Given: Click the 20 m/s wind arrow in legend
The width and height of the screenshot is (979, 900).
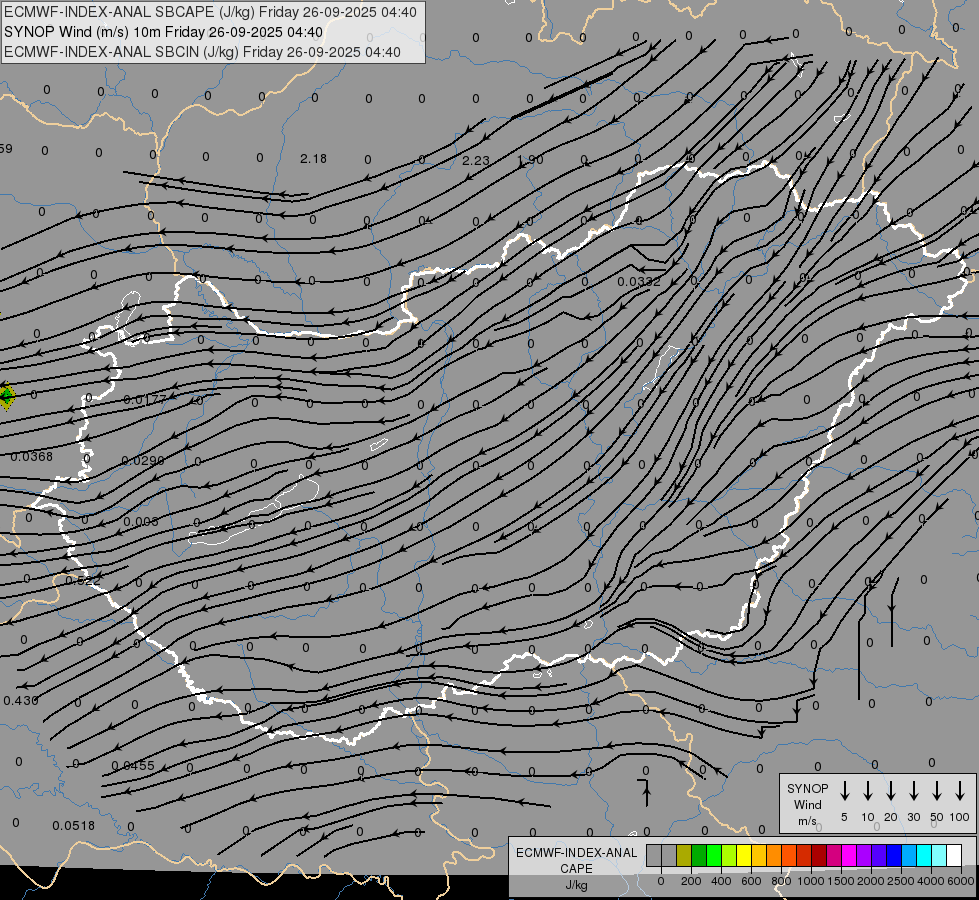Looking at the screenshot, I should (891, 791).
